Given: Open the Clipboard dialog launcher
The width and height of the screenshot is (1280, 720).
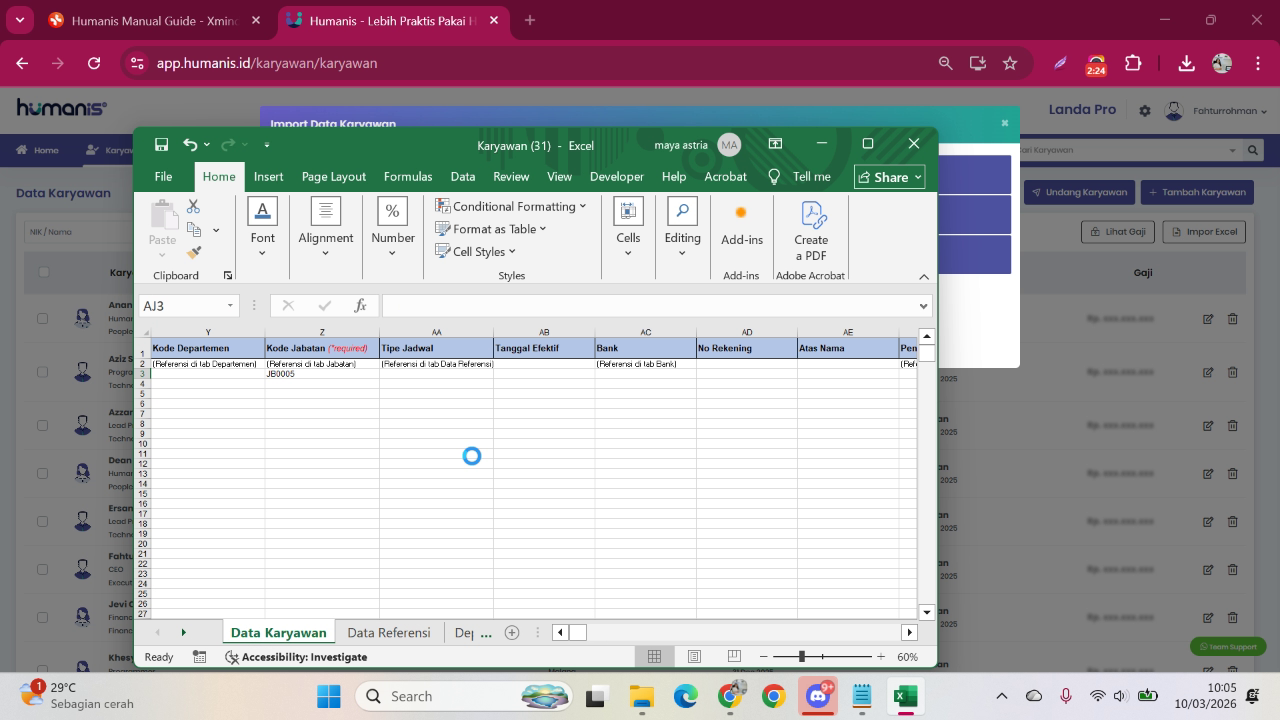Looking at the screenshot, I should tap(228, 275).
